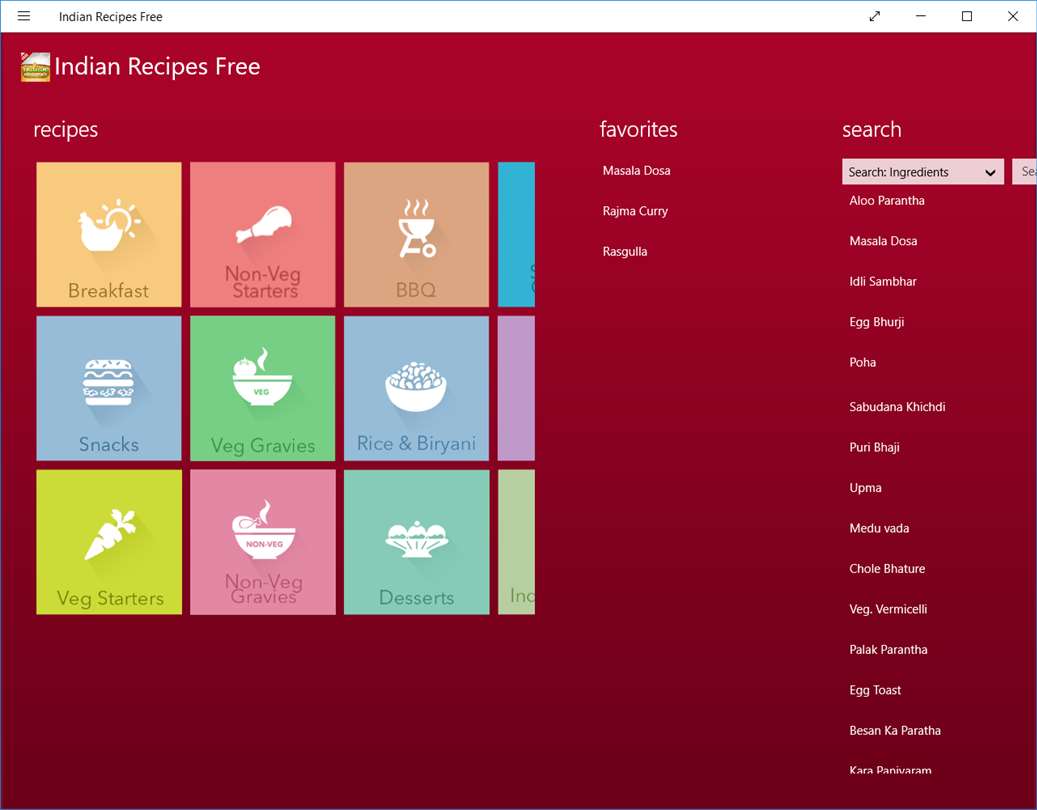This screenshot has height=810, width=1037.
Task: Open the hamburger navigation menu
Action: (24, 16)
